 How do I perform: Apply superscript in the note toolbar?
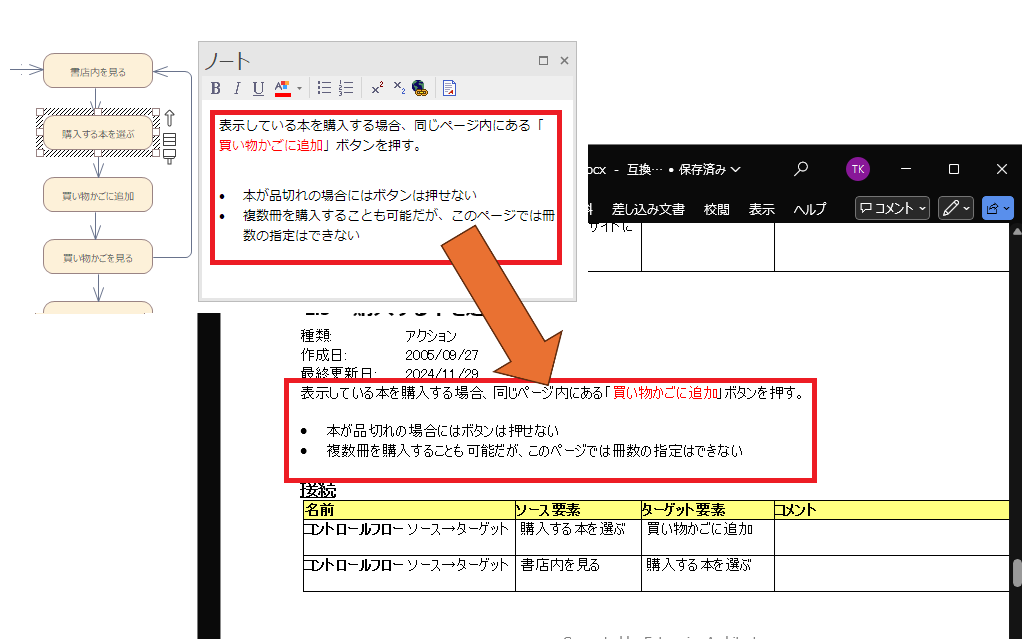click(377, 88)
